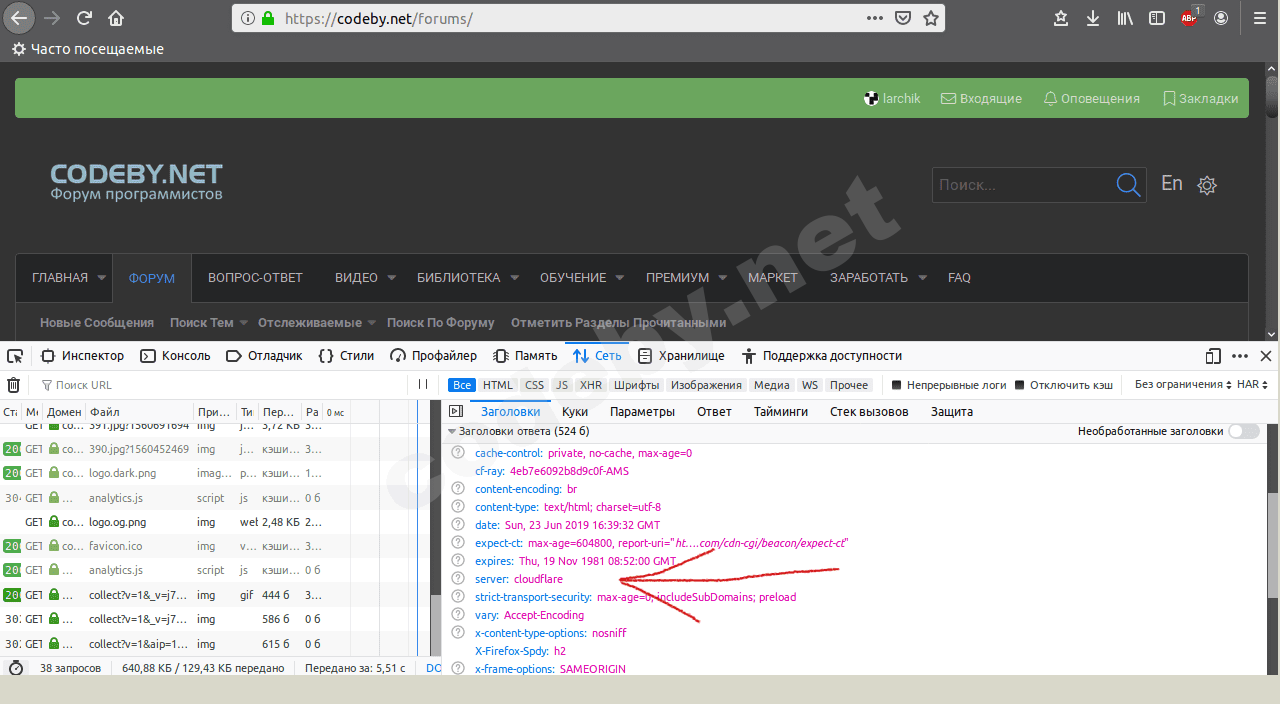Expand the ПРЕМИУМ menu arrow

(723, 278)
